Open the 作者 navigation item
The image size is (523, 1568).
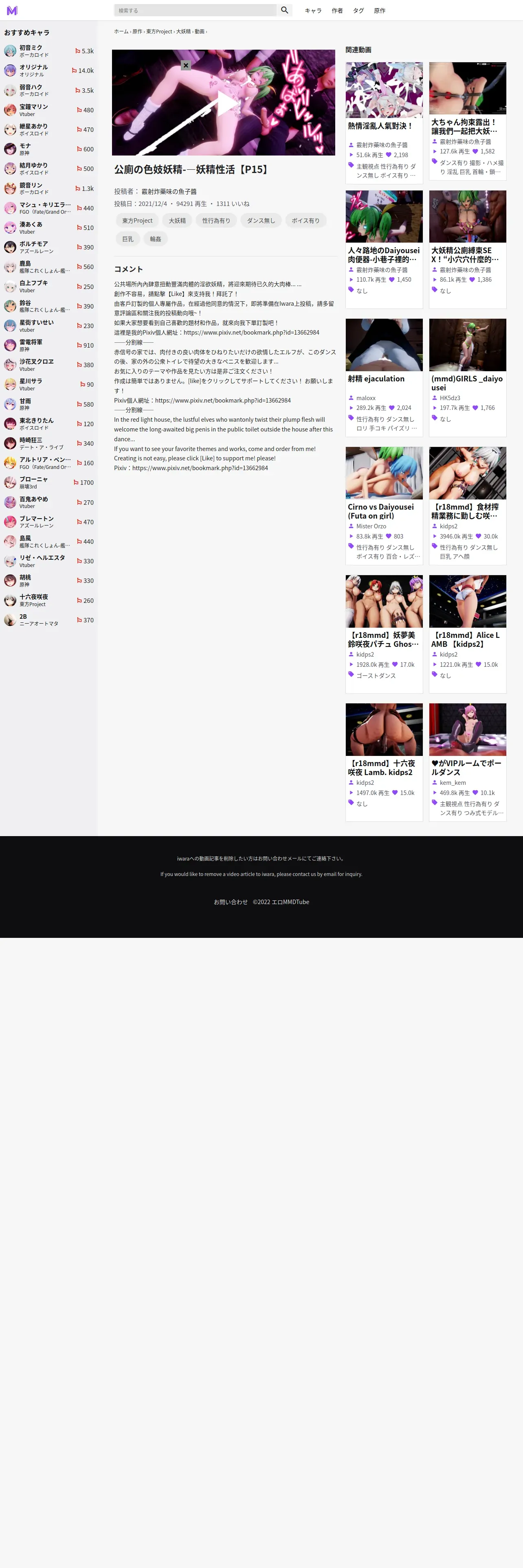(337, 10)
